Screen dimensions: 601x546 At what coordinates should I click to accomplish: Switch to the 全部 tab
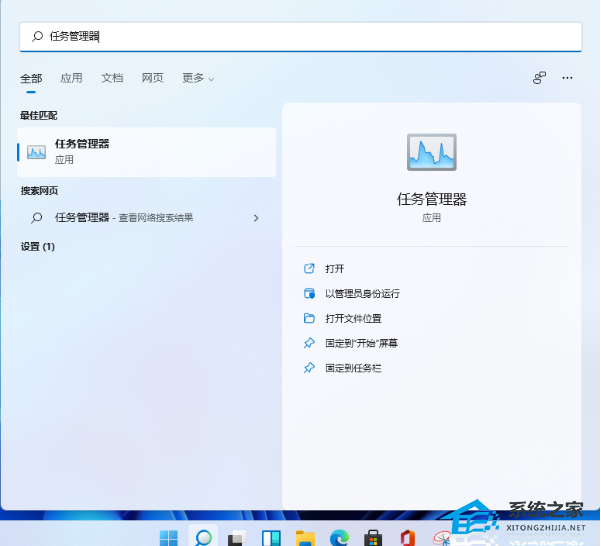pyautogui.click(x=31, y=78)
